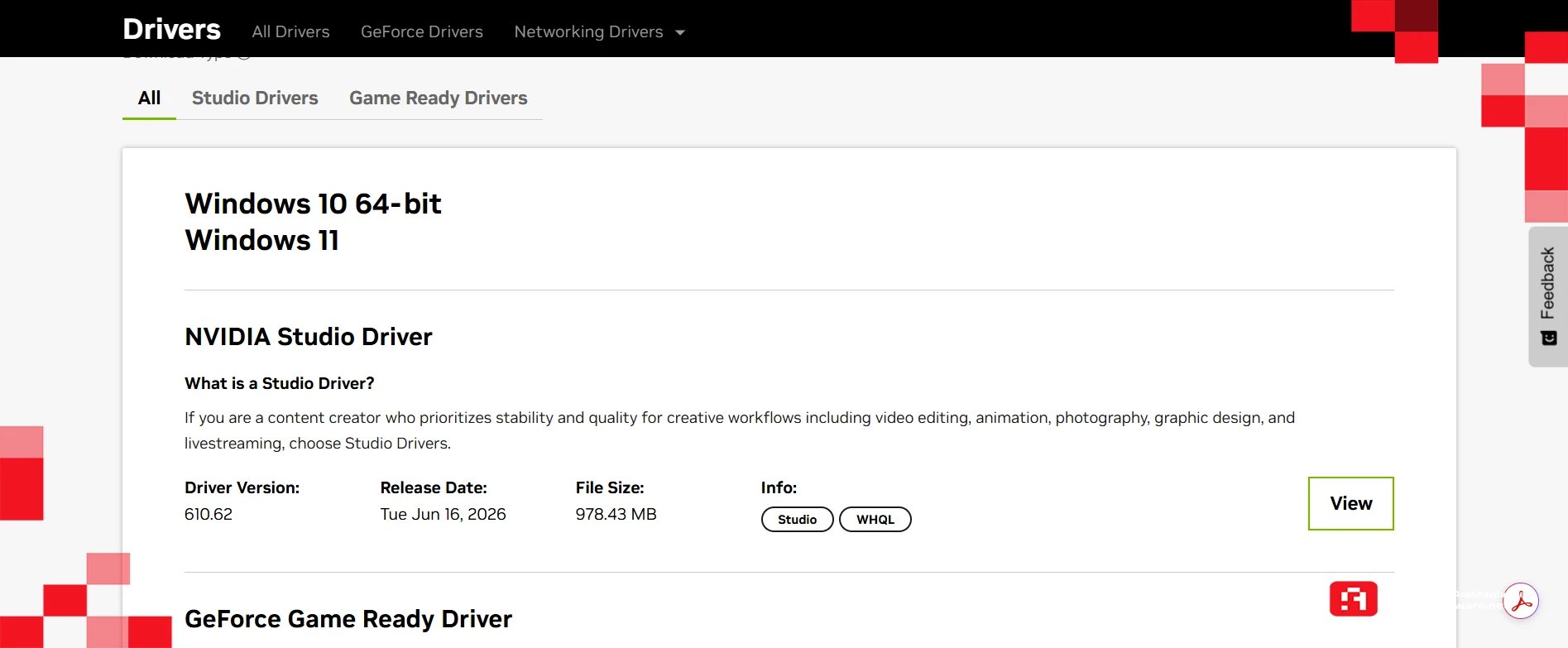The image size is (1568, 648).
Task: Open GeForce Drivers navigation link
Action: 422,31
